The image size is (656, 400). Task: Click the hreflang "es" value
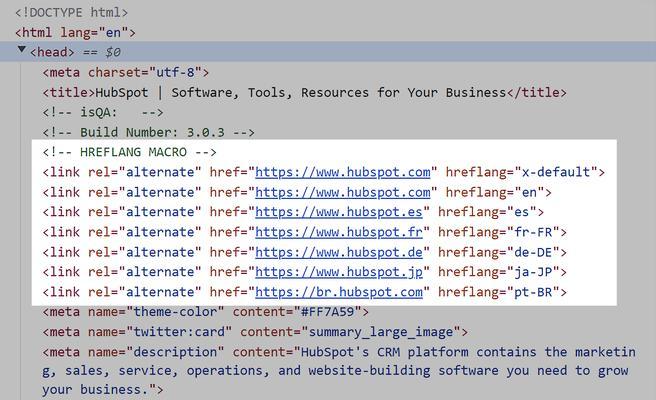click(522, 212)
